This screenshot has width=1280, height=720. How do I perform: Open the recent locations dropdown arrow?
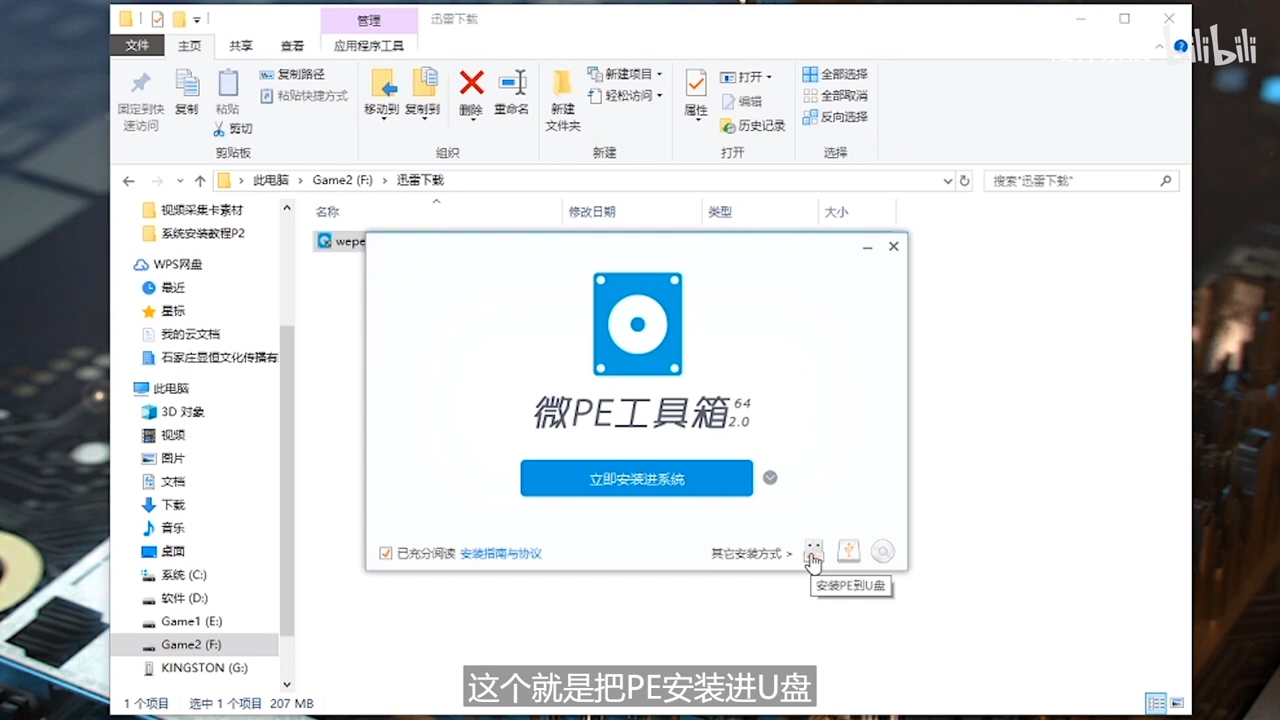pos(180,181)
